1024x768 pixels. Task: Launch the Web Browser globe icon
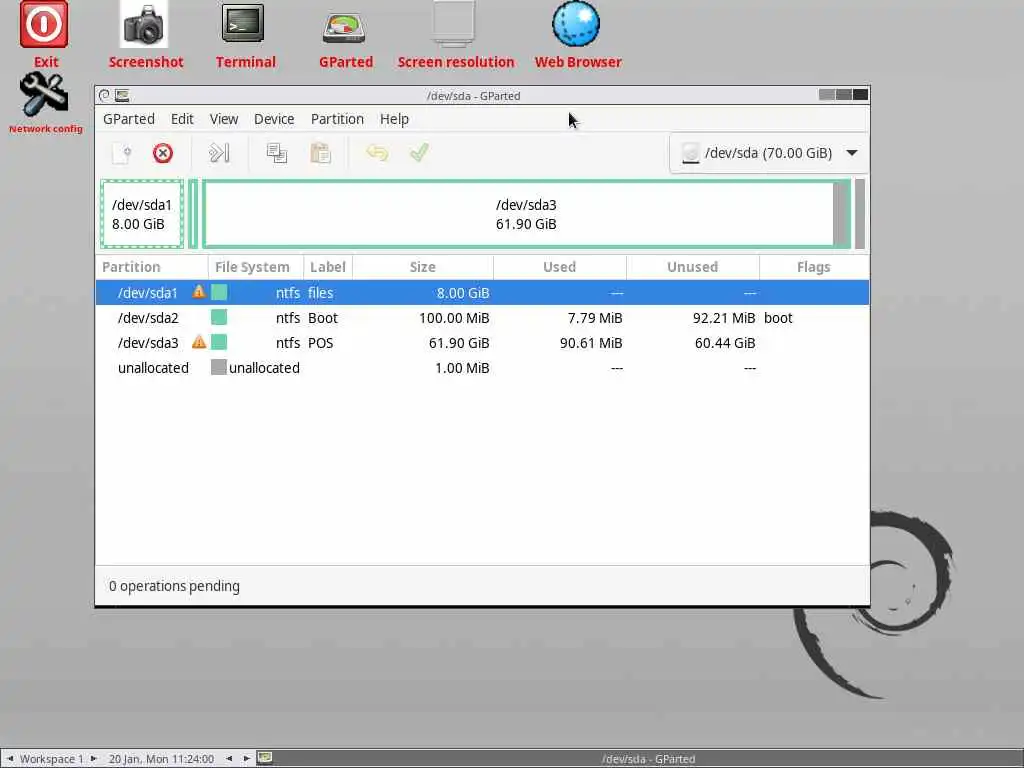576,24
